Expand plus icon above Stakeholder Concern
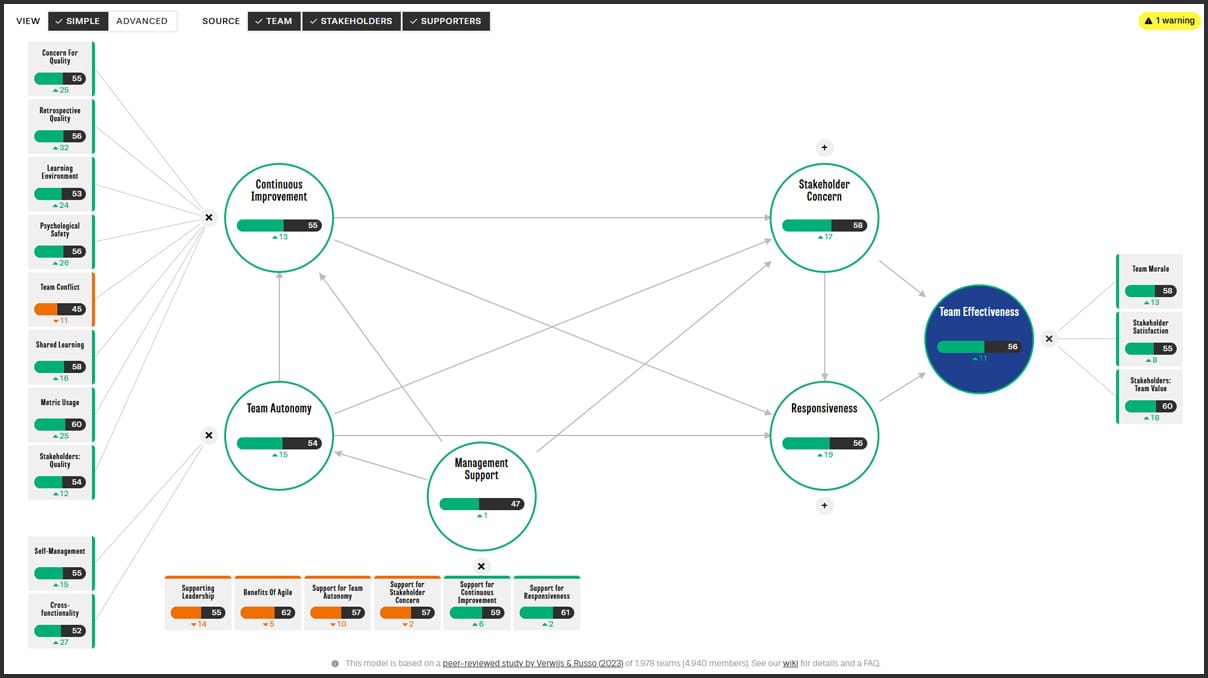Screen dimensions: 1208x678 824,148
